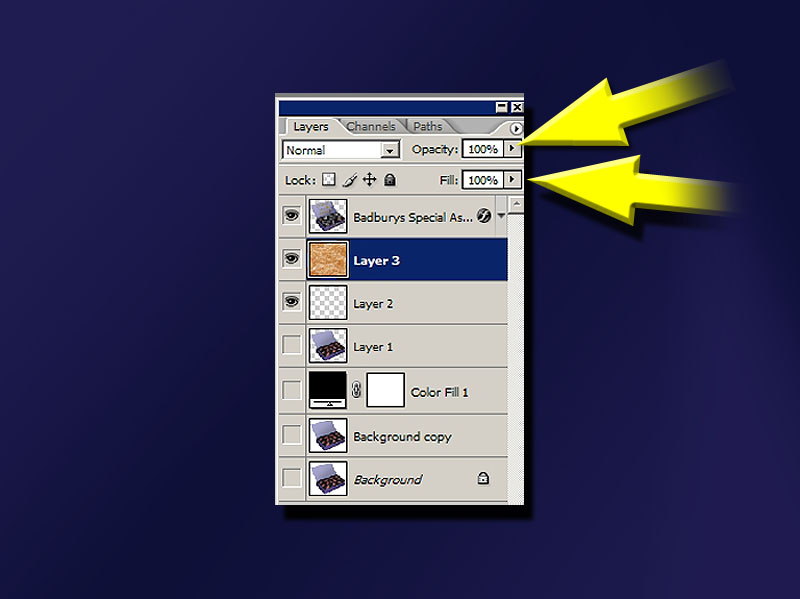Select the Layer 1 thumbnail
Screen dimensions: 800x599
click(x=328, y=345)
